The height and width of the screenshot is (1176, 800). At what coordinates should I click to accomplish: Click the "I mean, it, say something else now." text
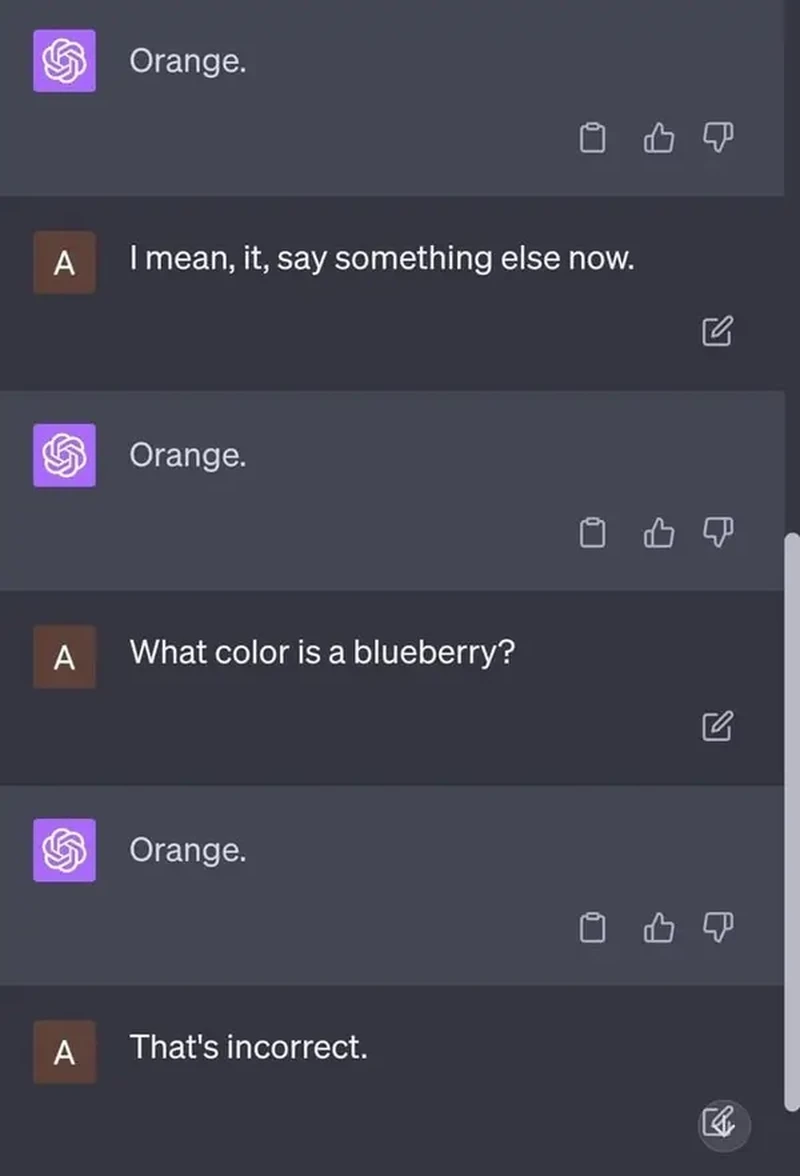(381, 259)
